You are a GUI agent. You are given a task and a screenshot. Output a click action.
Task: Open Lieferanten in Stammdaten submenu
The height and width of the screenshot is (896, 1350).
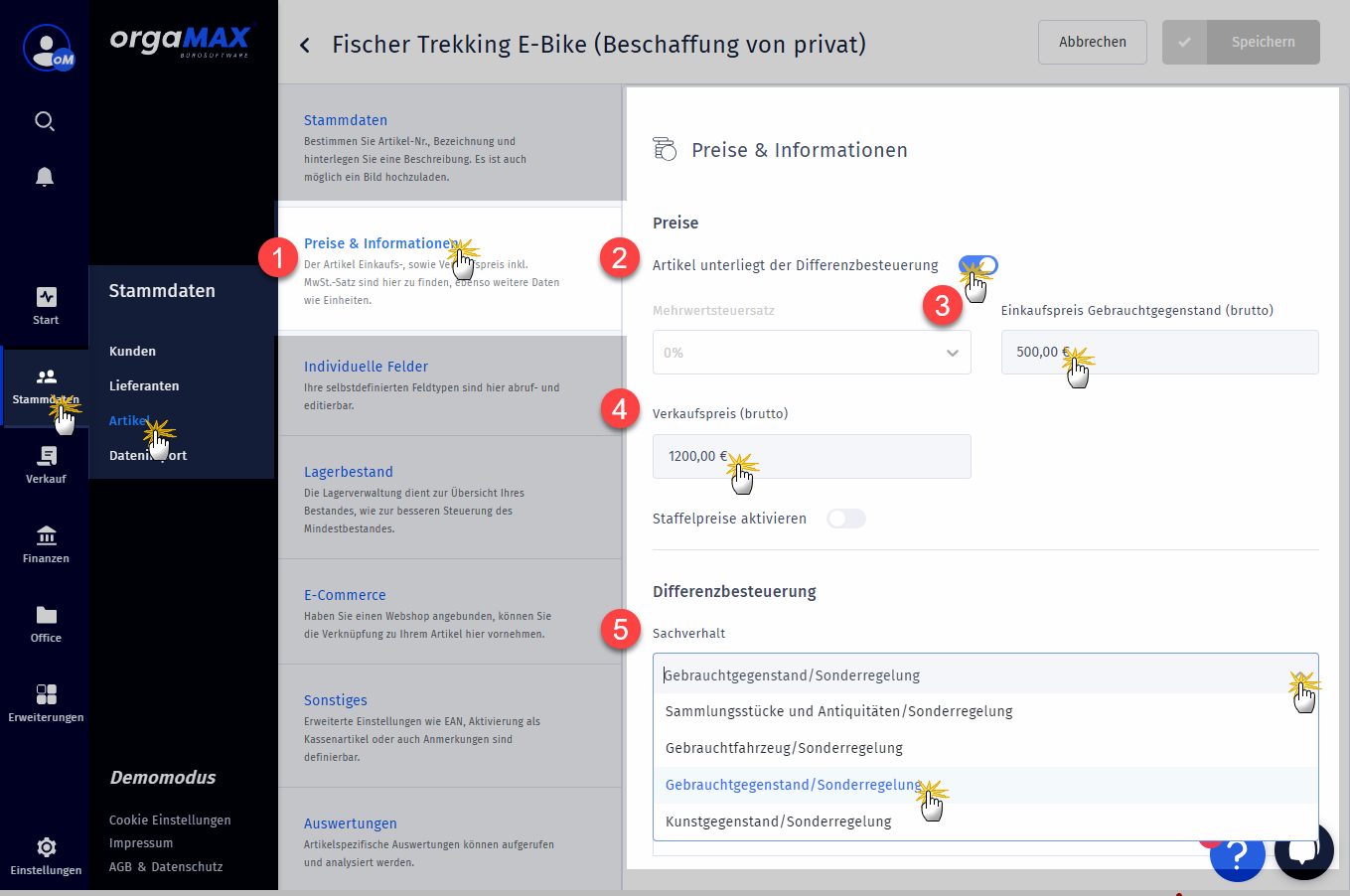(144, 385)
